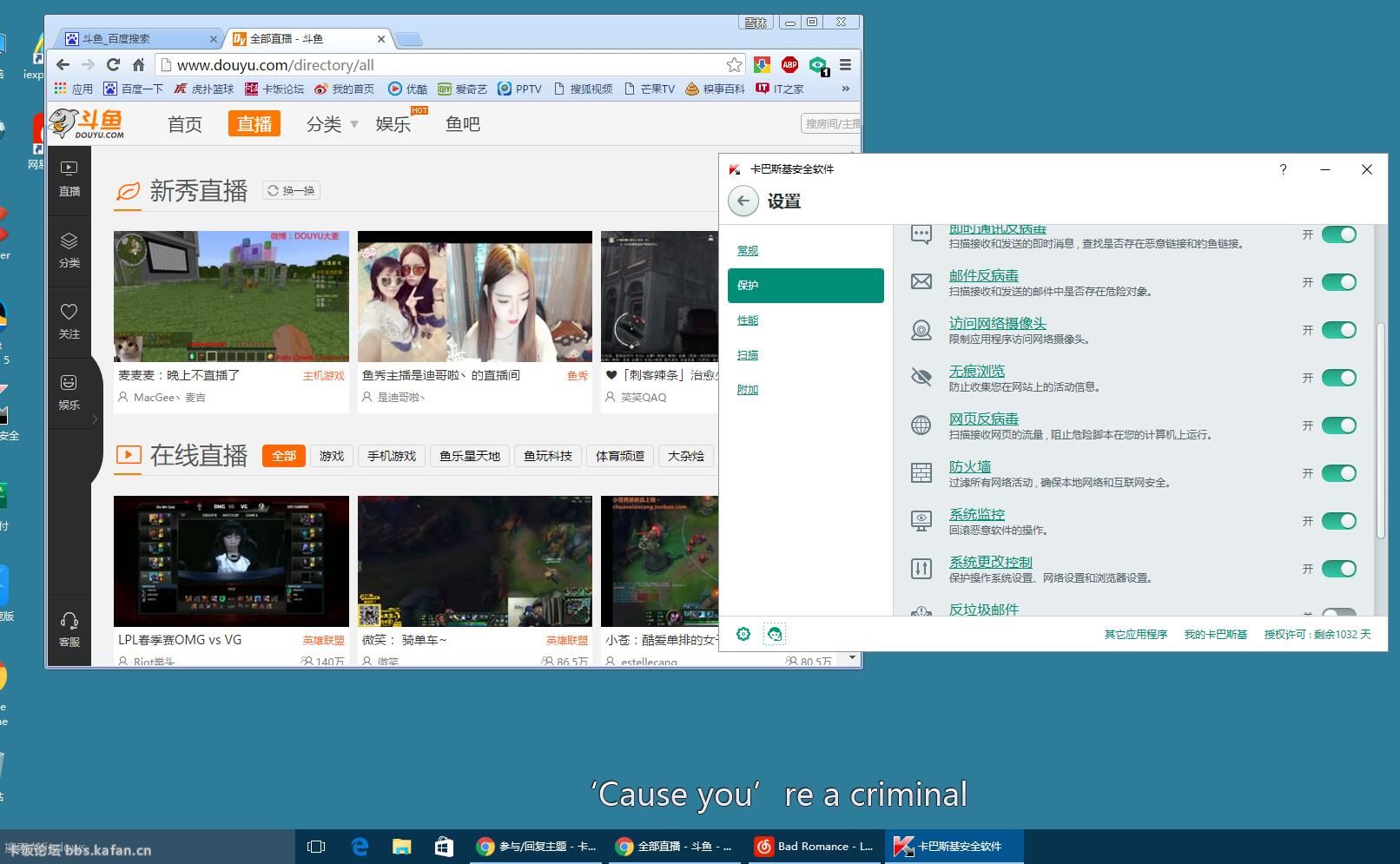The height and width of the screenshot is (864, 1400).
Task: Open 分类 in Douyu's left sidebar
Action: pos(69,250)
